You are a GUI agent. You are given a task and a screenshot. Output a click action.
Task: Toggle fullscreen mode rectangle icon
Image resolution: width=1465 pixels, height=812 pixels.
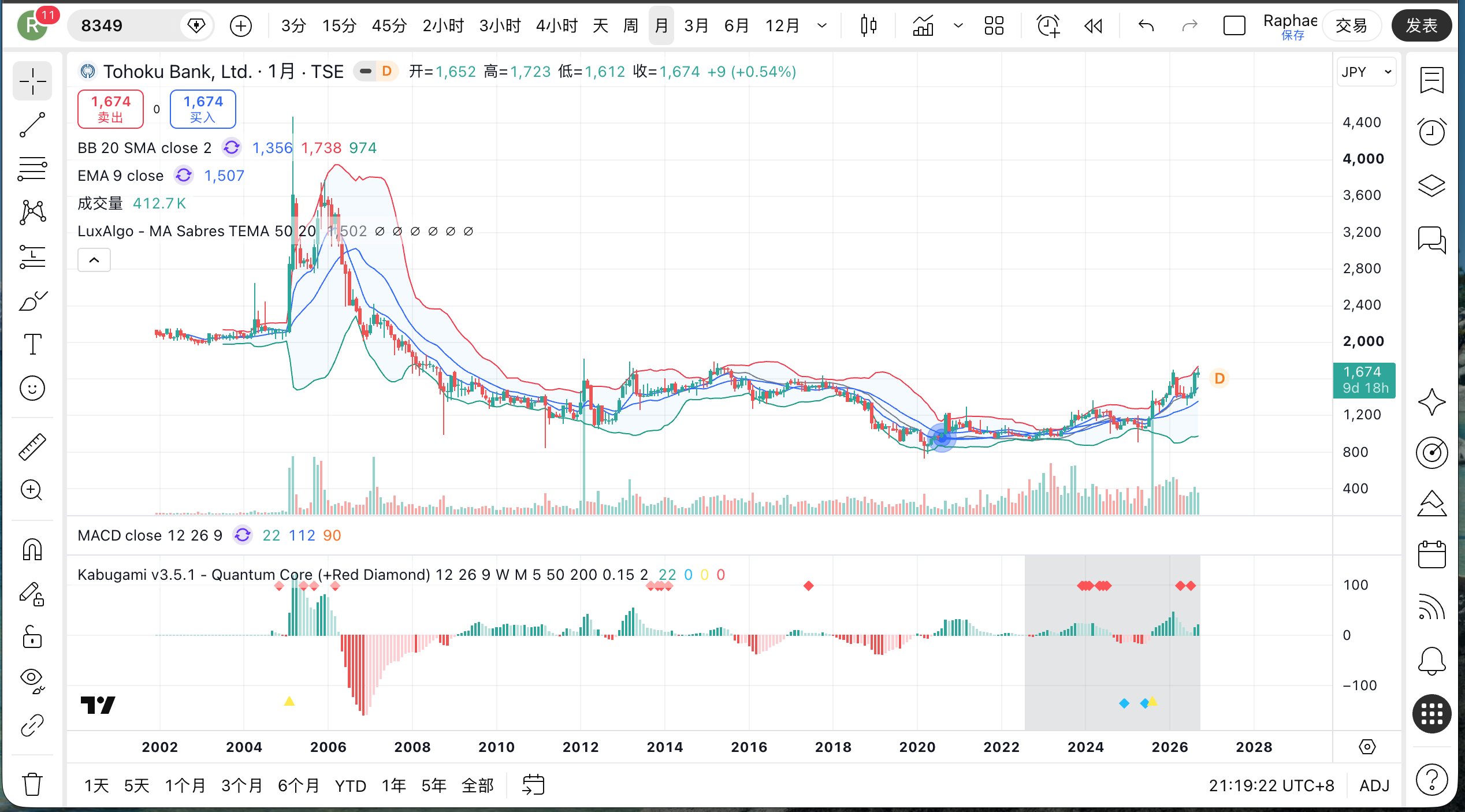tap(1234, 25)
